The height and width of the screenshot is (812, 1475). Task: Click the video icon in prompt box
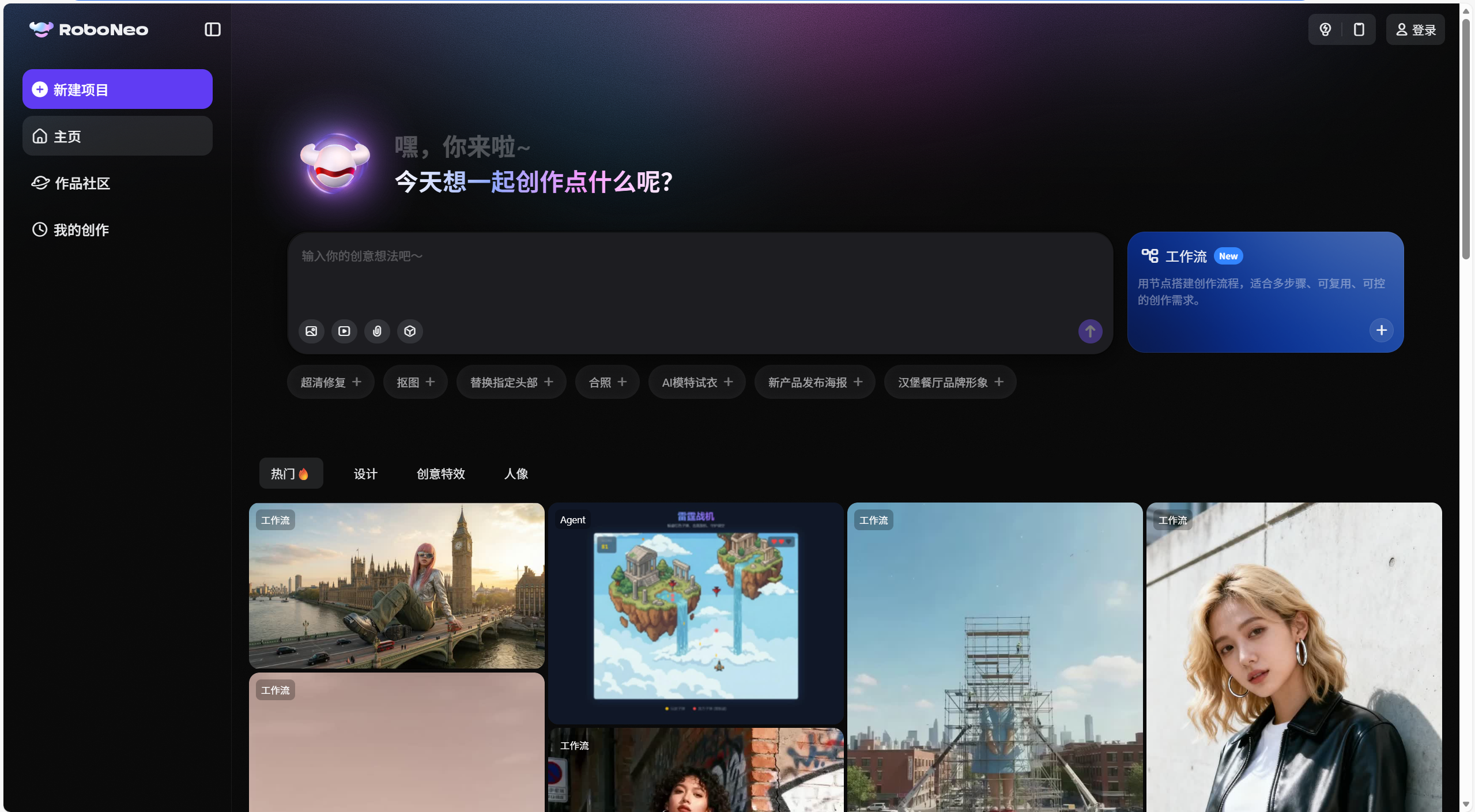(344, 331)
